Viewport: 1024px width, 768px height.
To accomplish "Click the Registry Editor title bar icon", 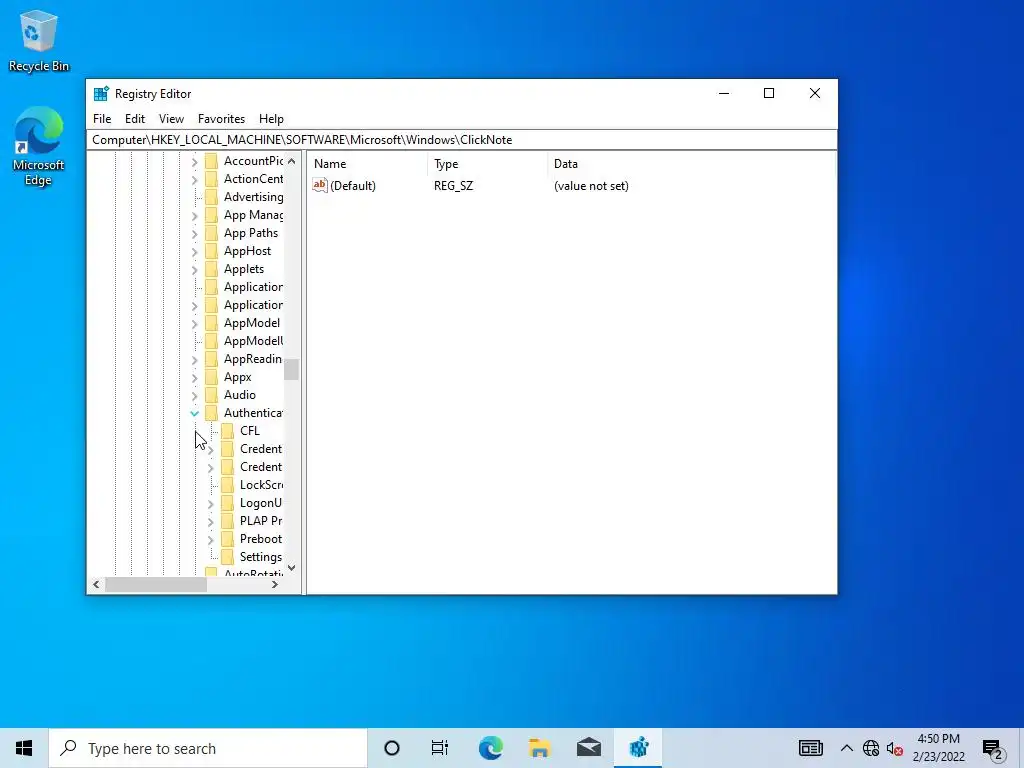I will (101, 93).
